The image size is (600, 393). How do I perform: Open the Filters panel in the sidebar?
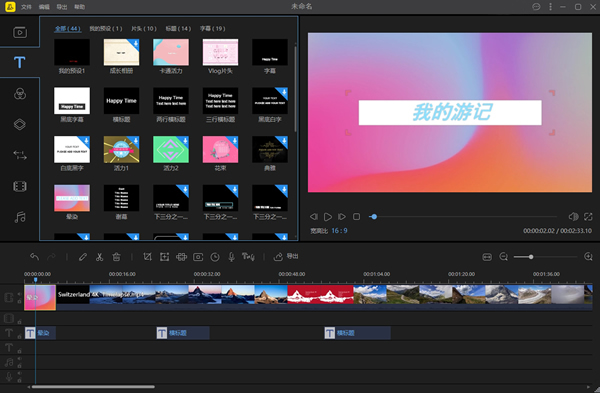point(20,94)
